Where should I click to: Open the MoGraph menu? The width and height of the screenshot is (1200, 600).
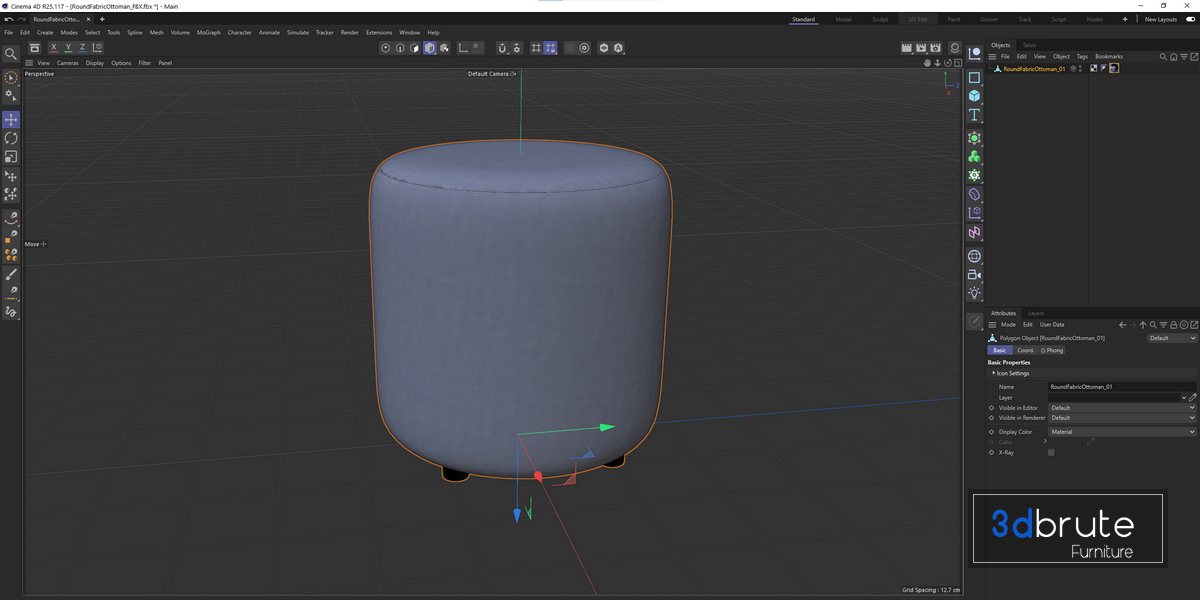[x=208, y=32]
